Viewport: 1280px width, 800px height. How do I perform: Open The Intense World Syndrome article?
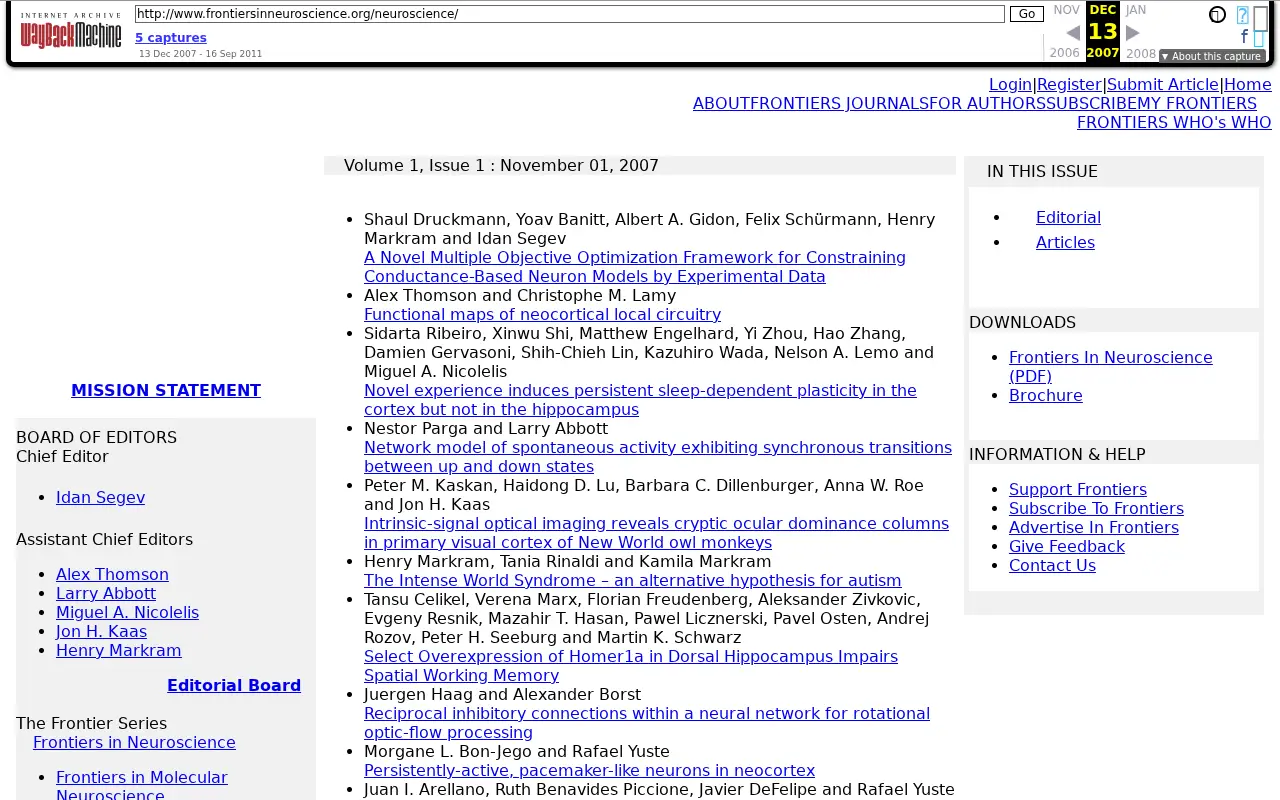[x=632, y=581]
